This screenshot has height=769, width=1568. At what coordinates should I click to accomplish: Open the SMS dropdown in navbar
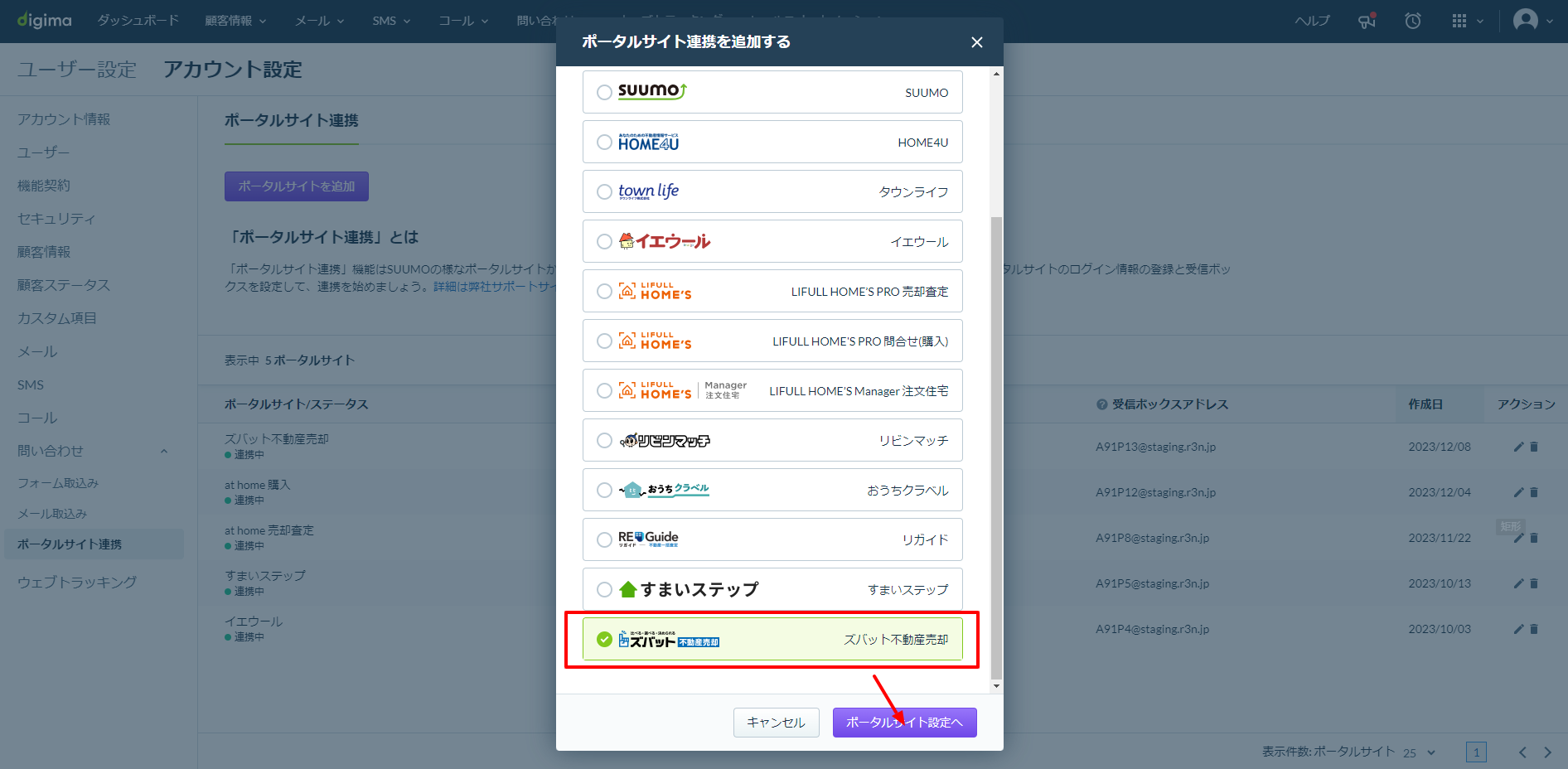coord(390,21)
